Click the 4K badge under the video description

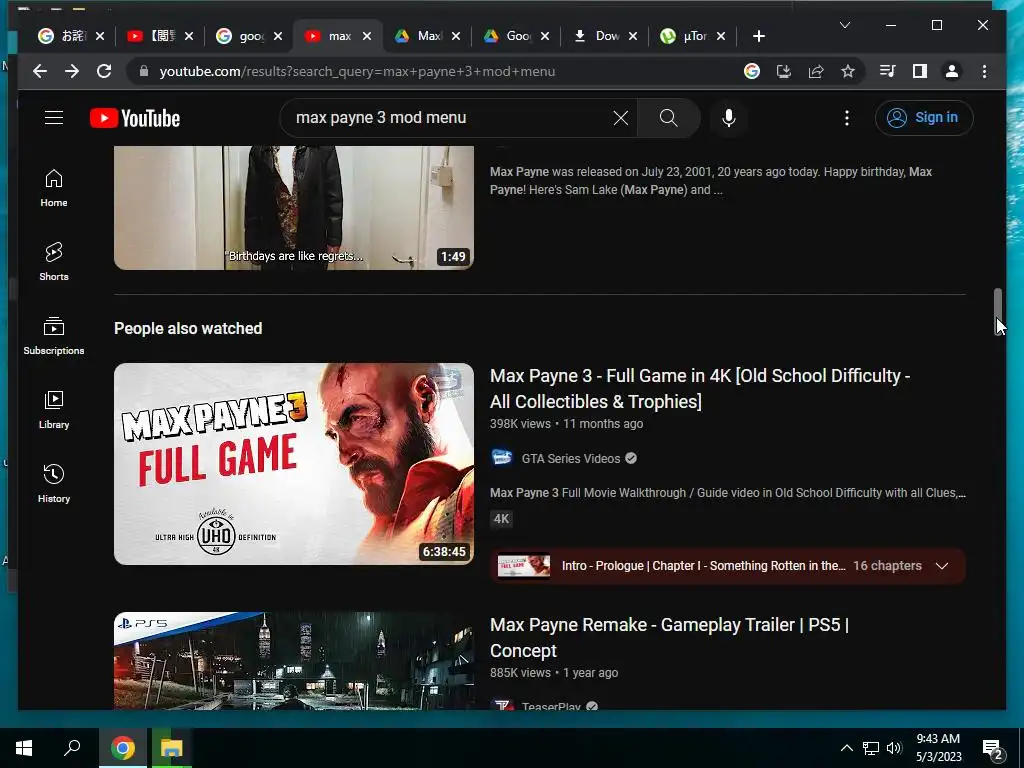tap(502, 519)
